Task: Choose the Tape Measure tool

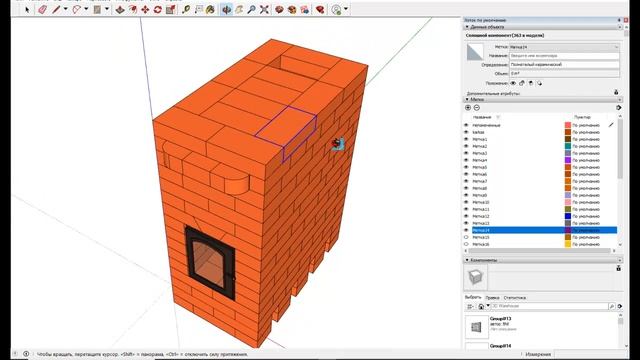Action: (x=186, y=9)
